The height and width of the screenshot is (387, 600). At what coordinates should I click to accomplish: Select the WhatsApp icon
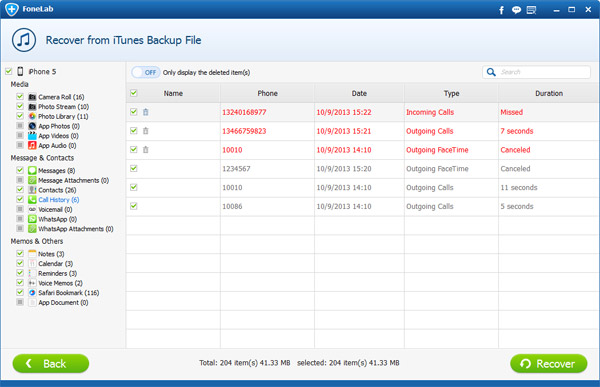(x=32, y=219)
